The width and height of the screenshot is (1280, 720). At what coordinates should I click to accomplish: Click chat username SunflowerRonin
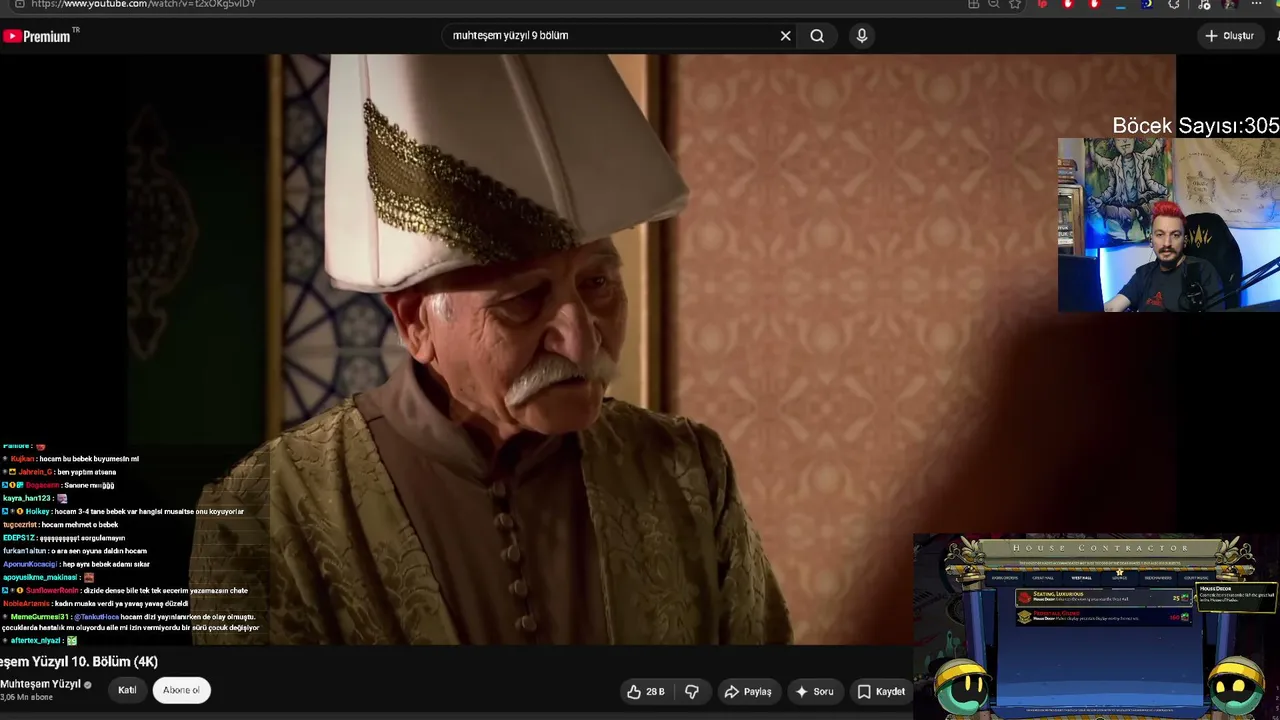coord(52,590)
